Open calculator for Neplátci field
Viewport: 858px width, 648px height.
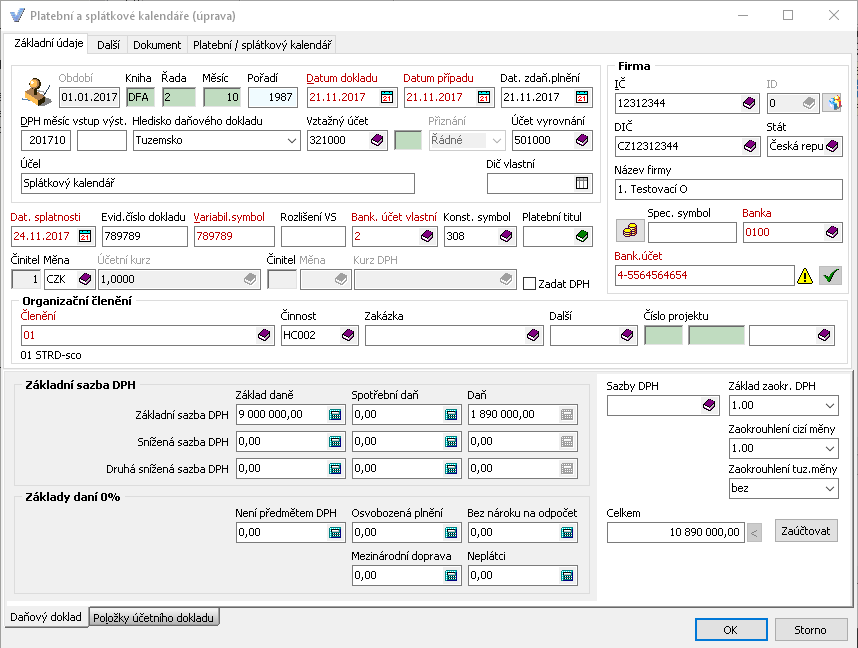[567, 576]
